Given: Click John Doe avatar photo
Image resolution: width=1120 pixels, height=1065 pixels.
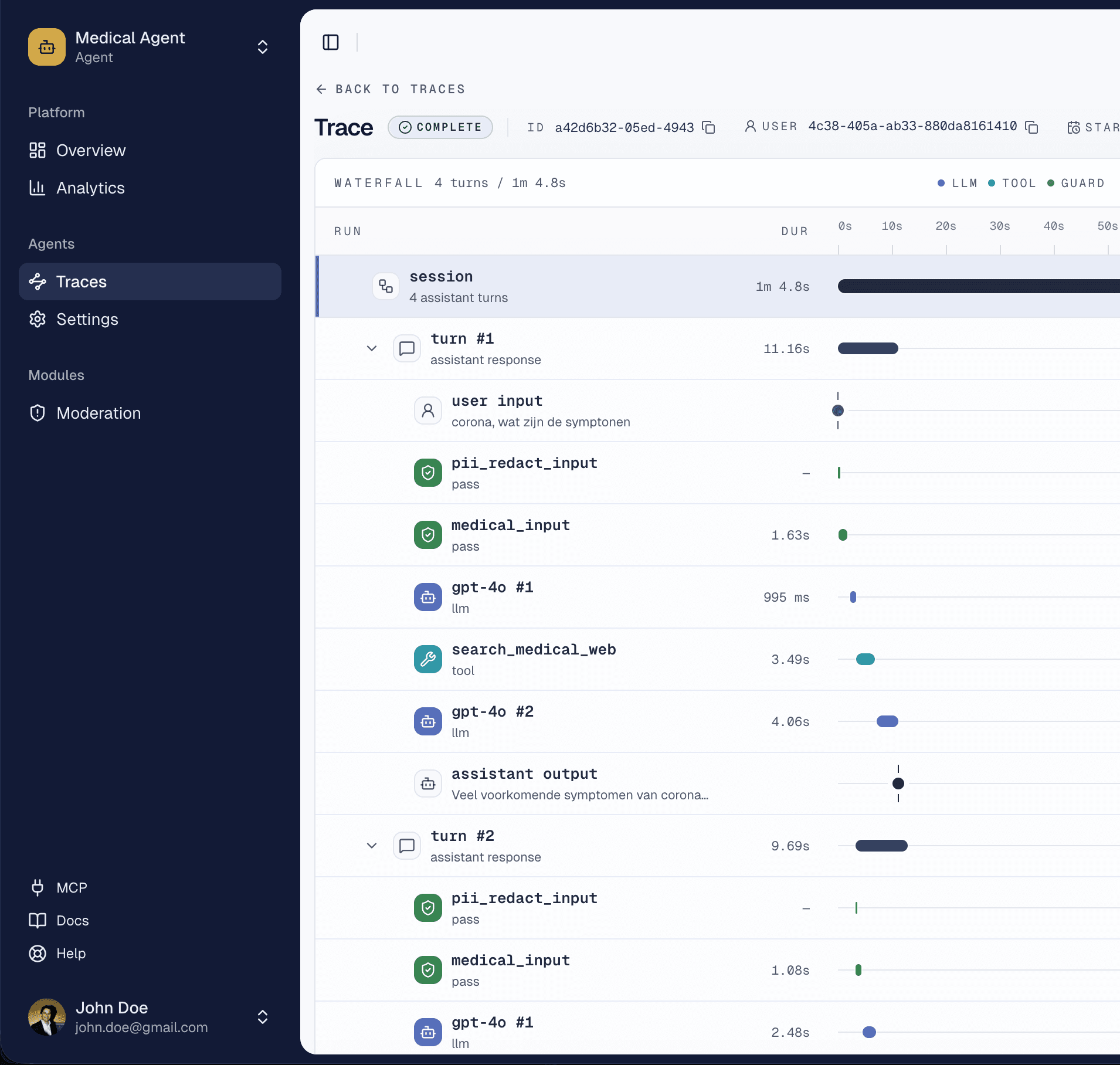Looking at the screenshot, I should [x=47, y=1017].
